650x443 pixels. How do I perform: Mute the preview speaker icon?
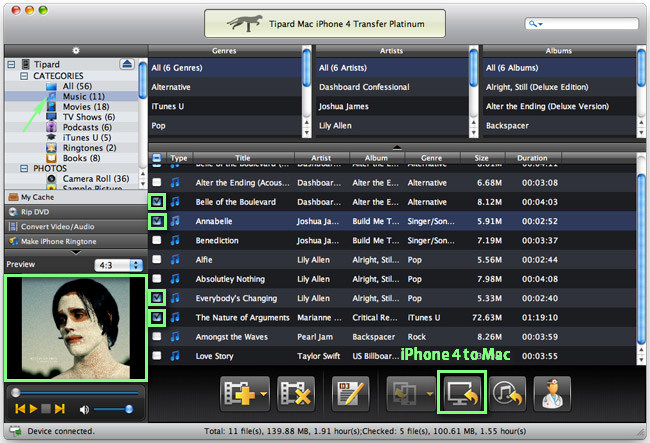pos(84,409)
